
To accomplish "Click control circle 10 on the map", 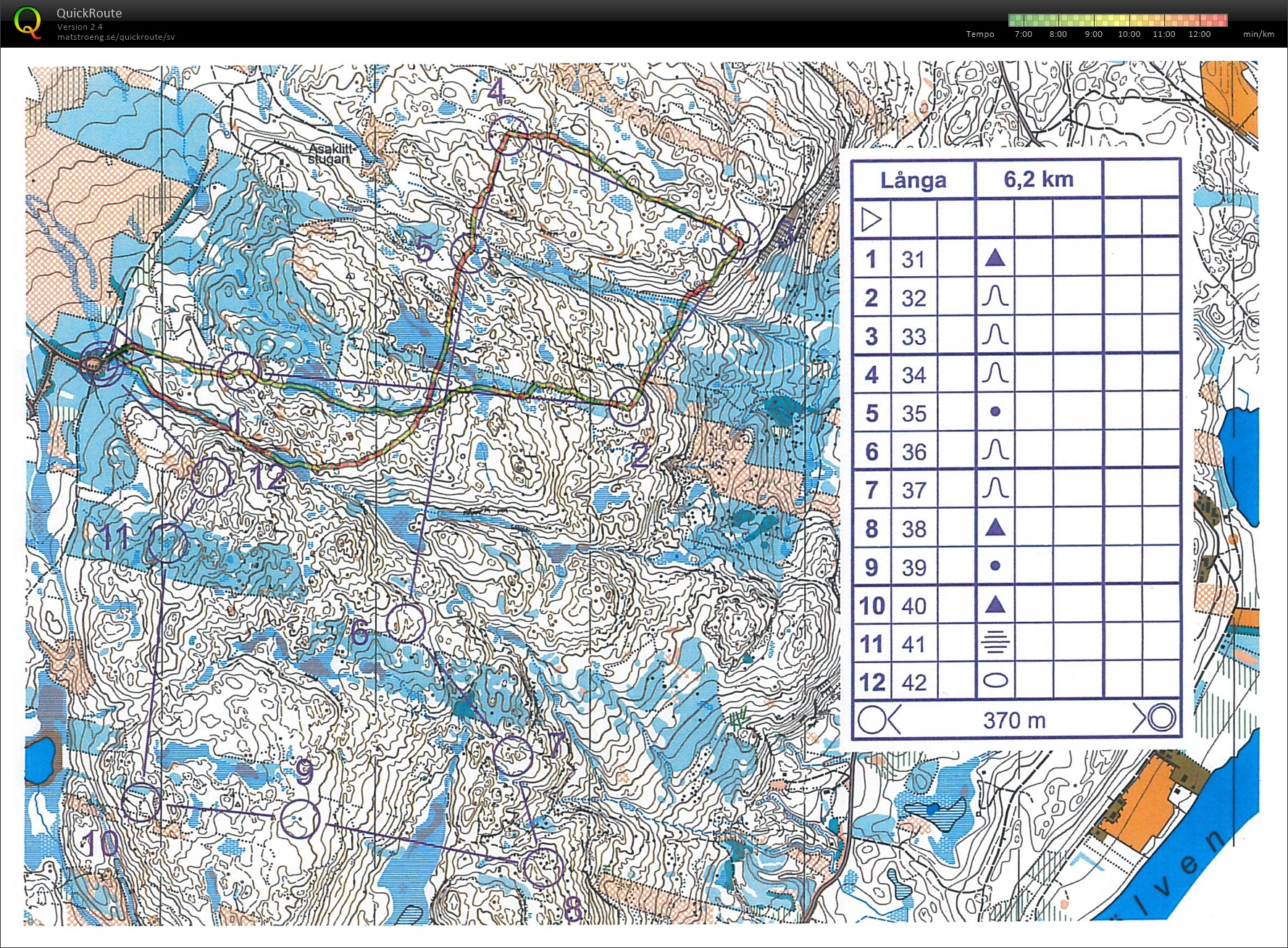I will [x=142, y=802].
